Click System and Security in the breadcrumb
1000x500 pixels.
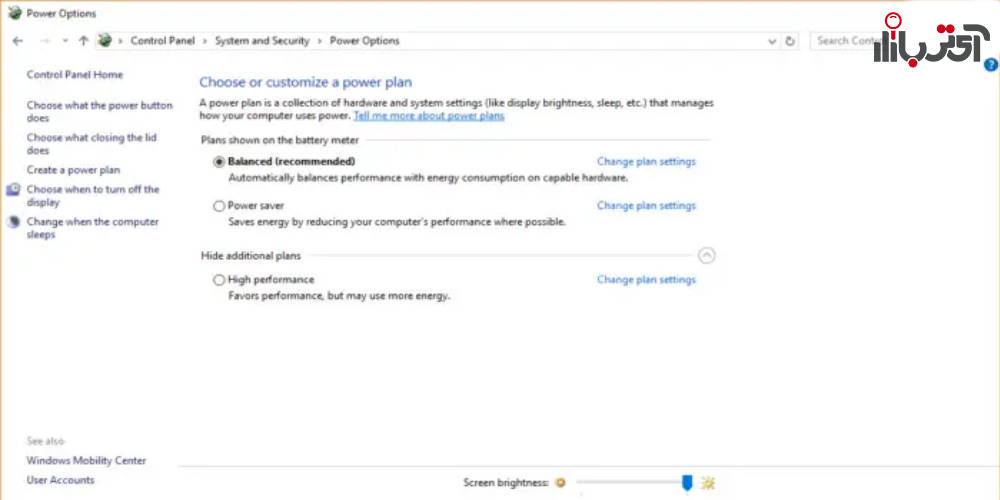point(261,41)
